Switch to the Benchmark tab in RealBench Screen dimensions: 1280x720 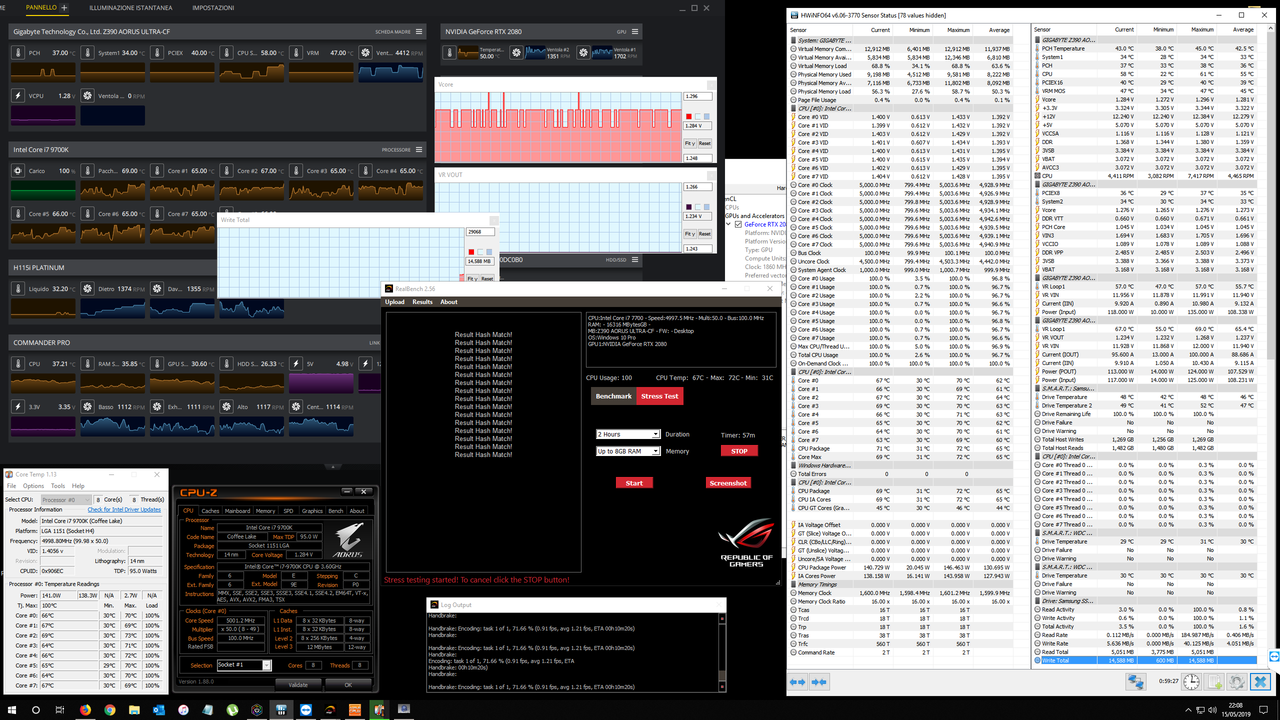[x=613, y=396]
